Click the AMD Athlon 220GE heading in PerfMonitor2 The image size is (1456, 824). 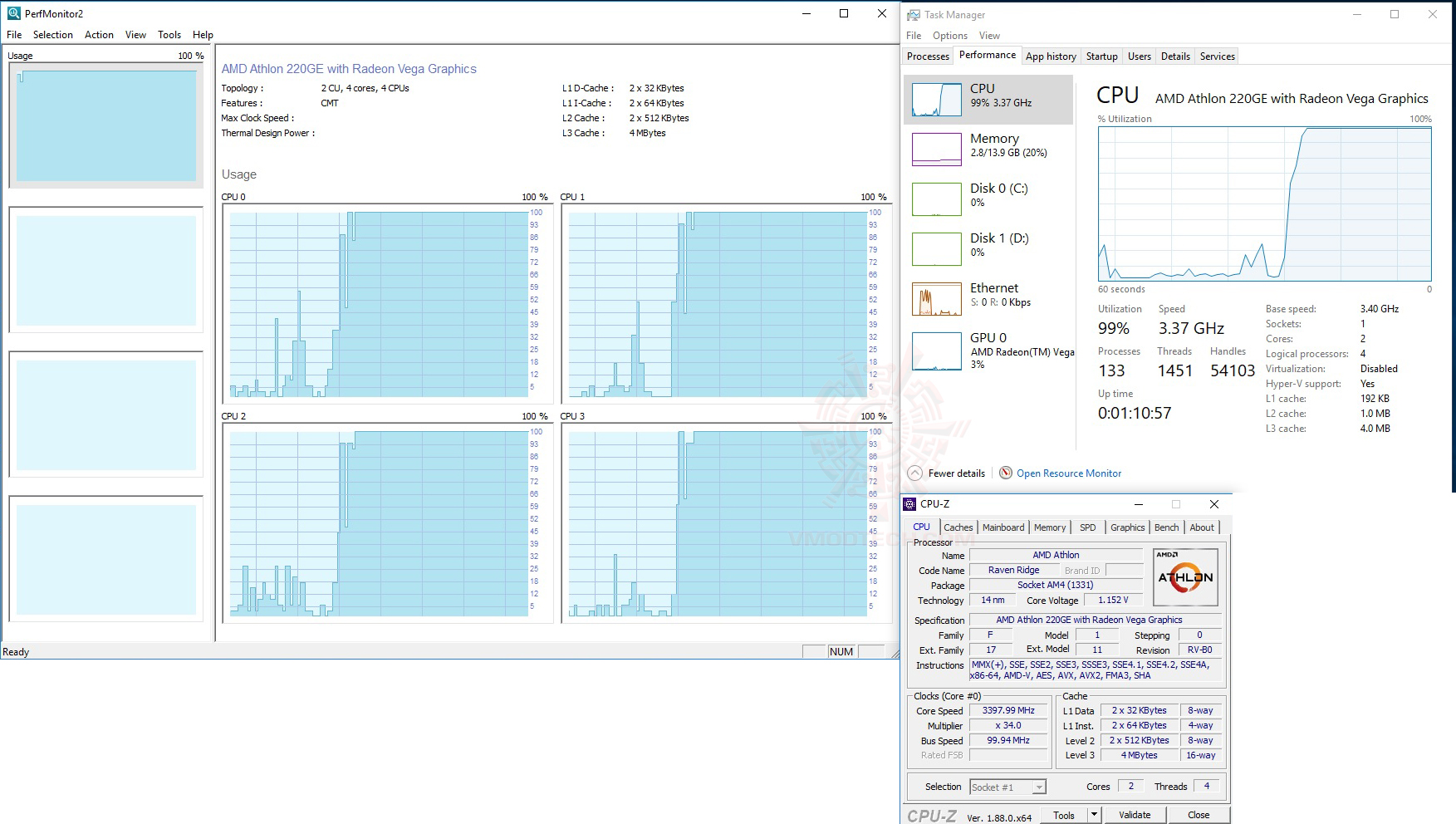[x=349, y=69]
